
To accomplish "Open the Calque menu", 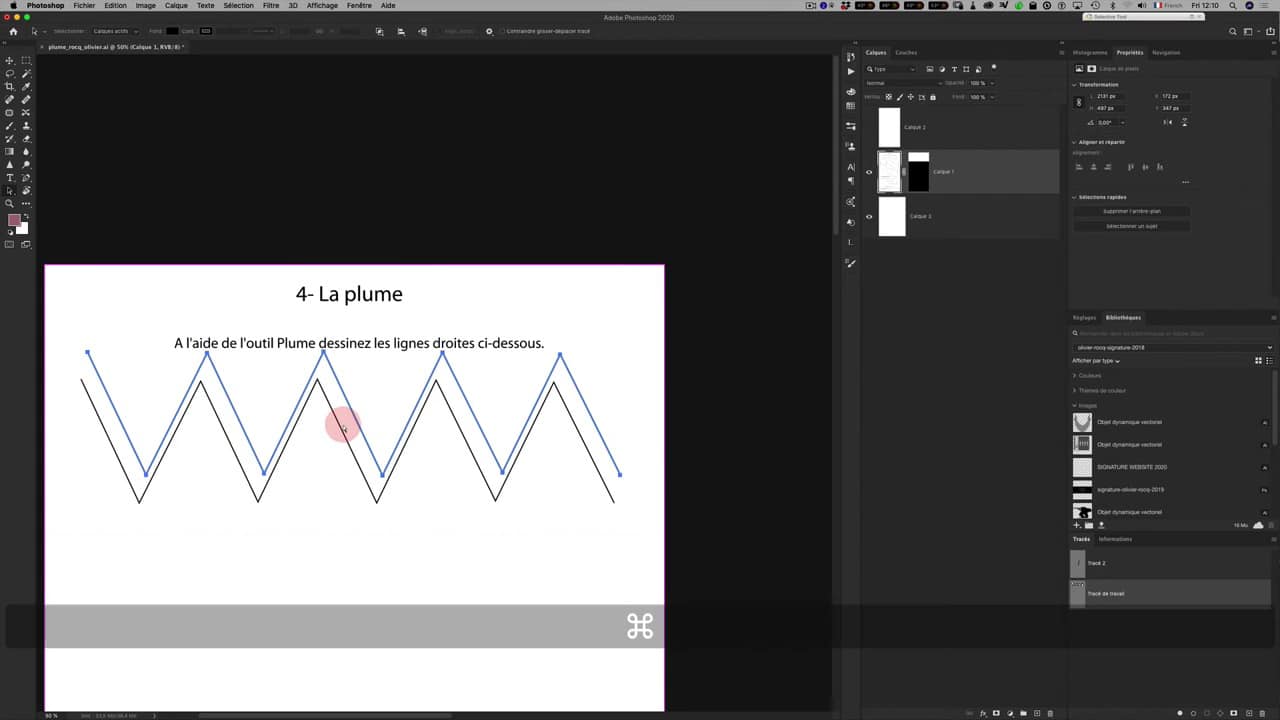I will click(x=176, y=5).
